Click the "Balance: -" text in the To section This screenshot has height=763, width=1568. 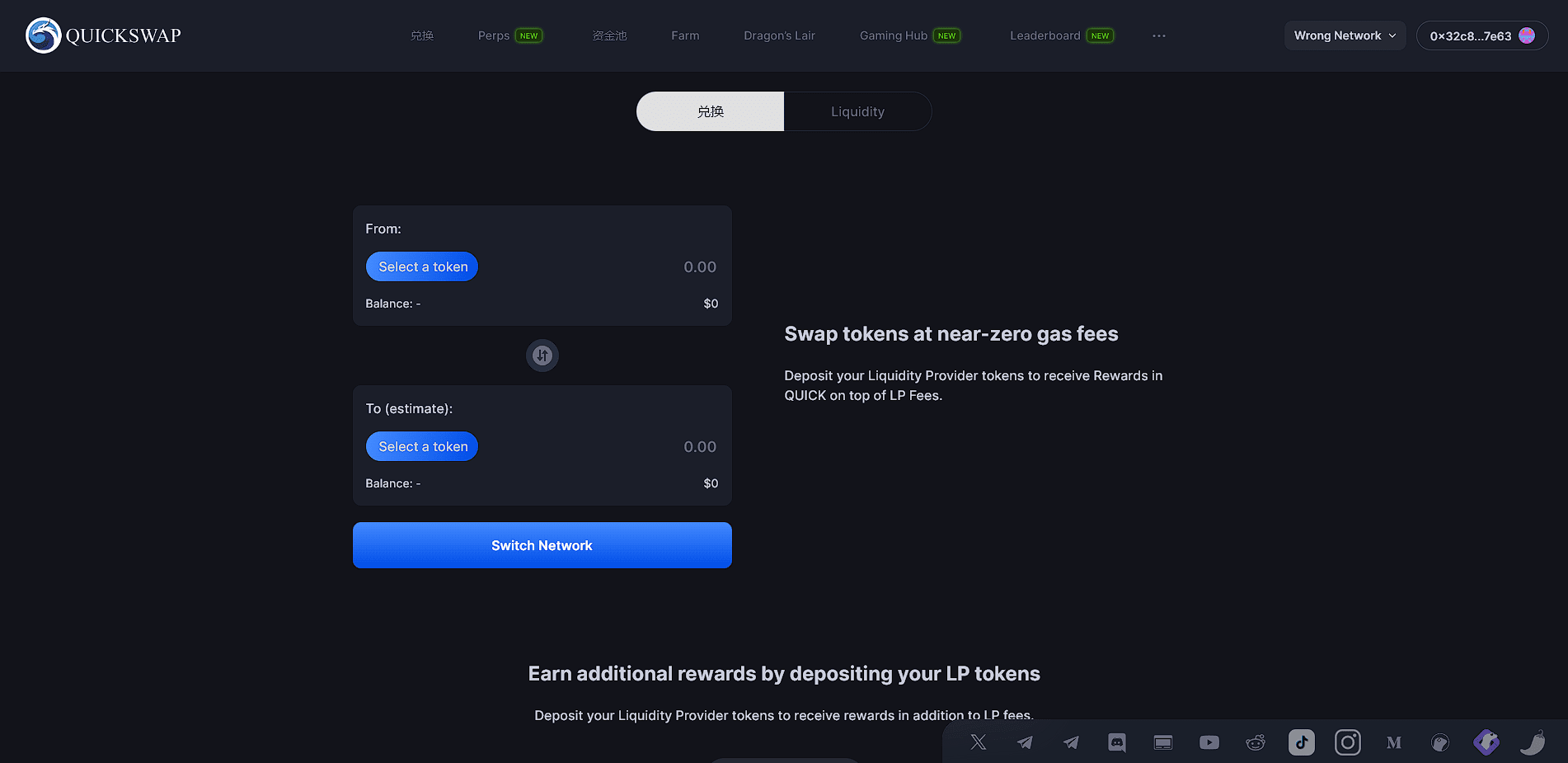click(x=393, y=483)
